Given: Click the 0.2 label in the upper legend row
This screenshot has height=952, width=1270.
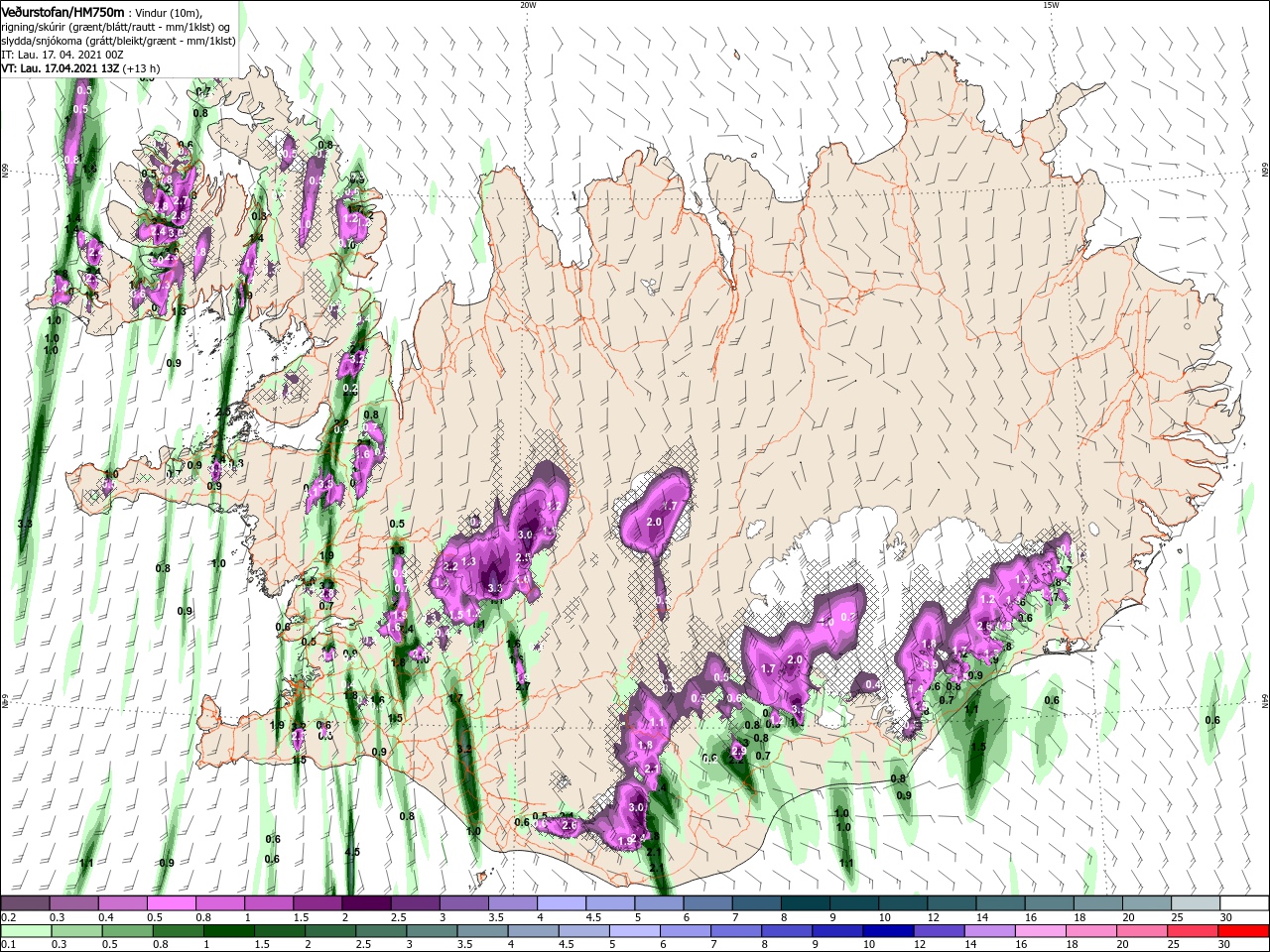Looking at the screenshot, I should click(8, 917).
